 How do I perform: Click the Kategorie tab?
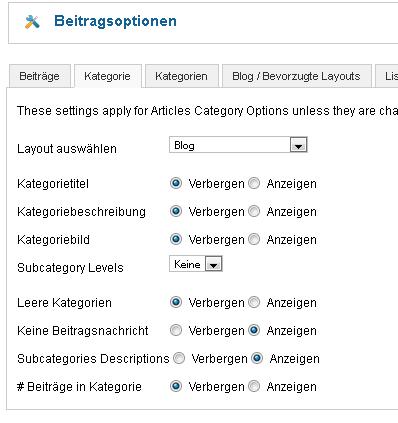[x=107, y=76]
